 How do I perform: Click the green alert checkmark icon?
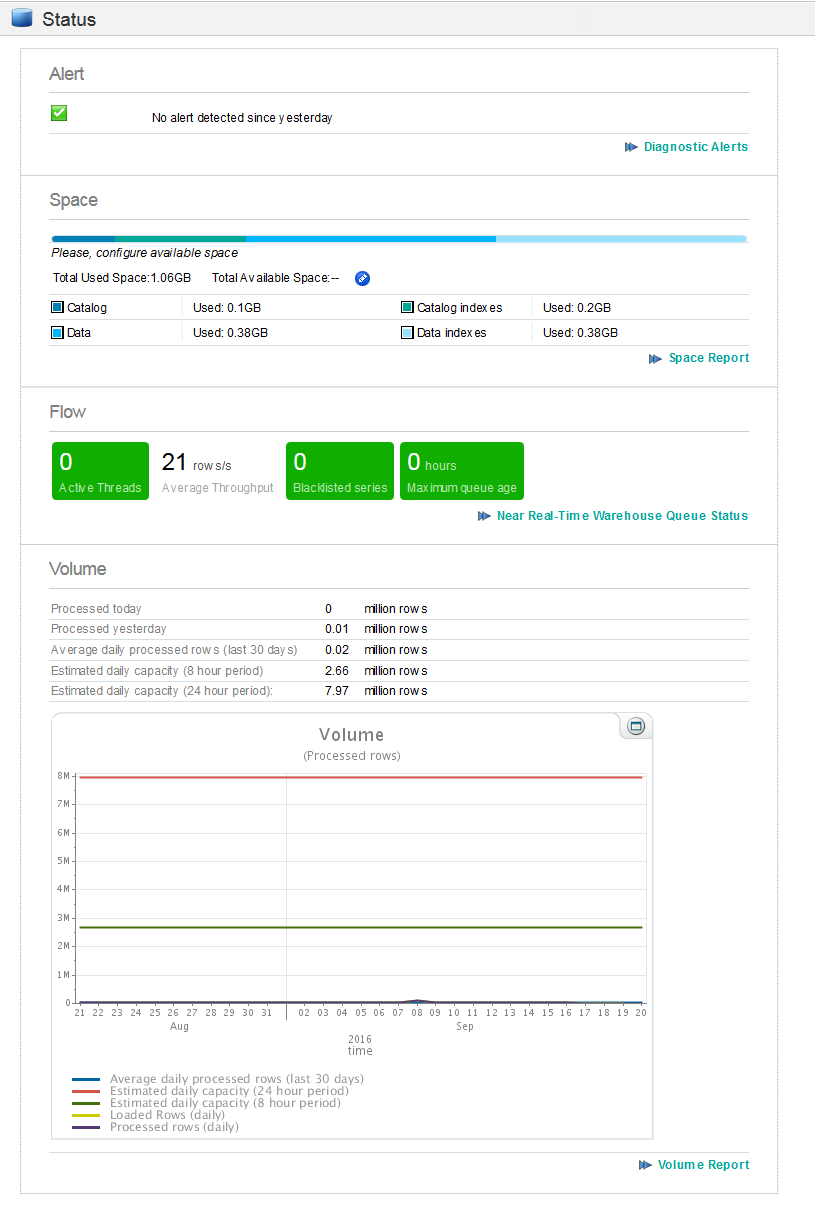(59, 113)
